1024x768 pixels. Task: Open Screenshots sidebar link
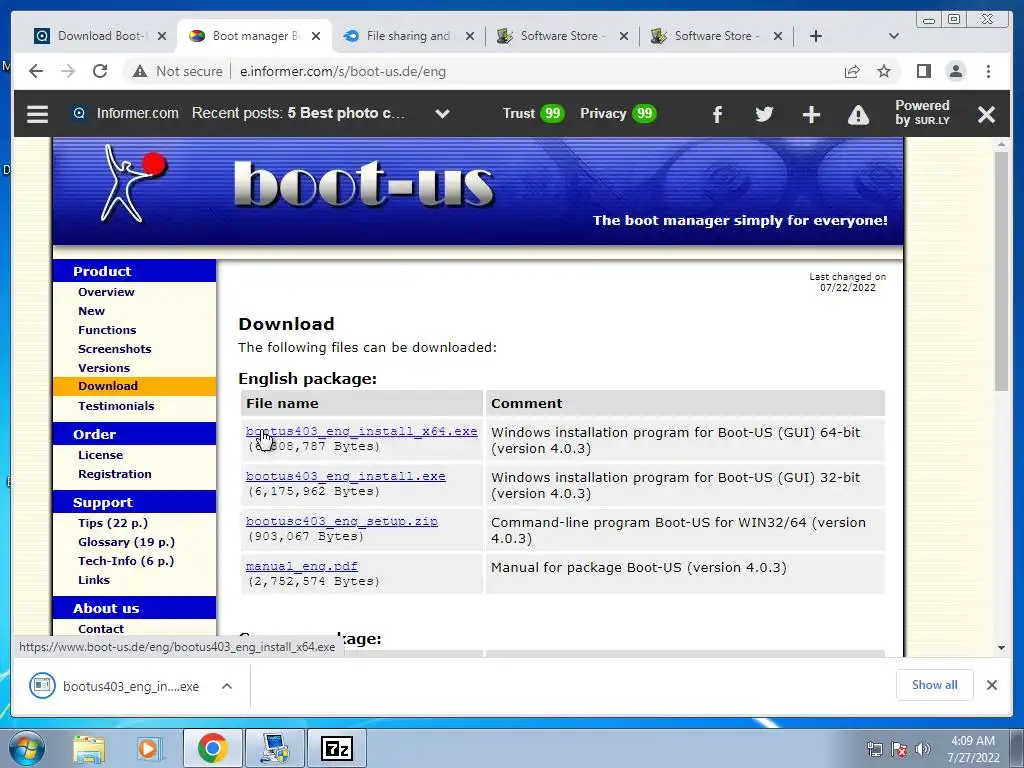115,349
